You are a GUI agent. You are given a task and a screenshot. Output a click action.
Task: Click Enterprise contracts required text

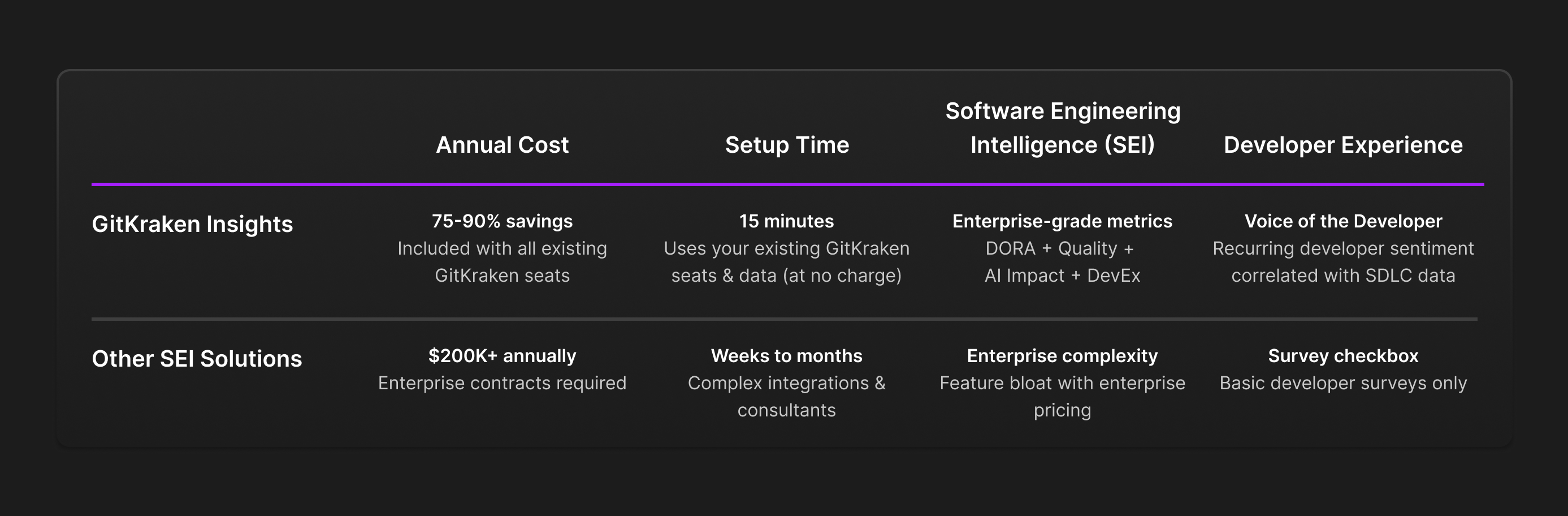tap(502, 383)
